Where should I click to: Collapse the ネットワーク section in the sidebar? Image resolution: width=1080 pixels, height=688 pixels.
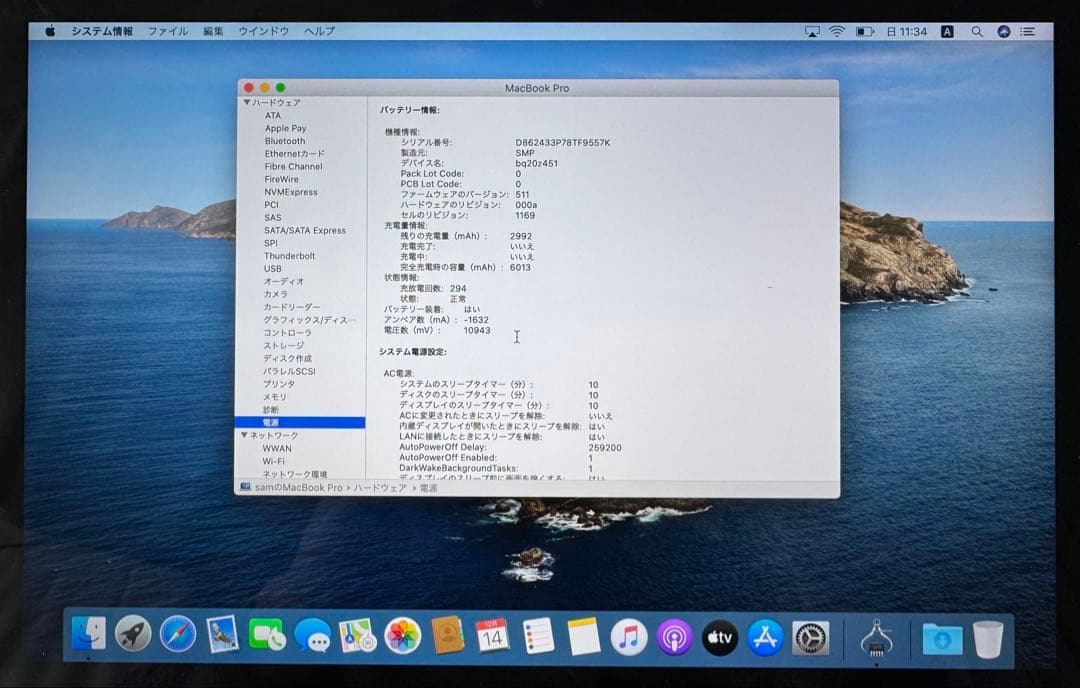pyautogui.click(x=245, y=435)
